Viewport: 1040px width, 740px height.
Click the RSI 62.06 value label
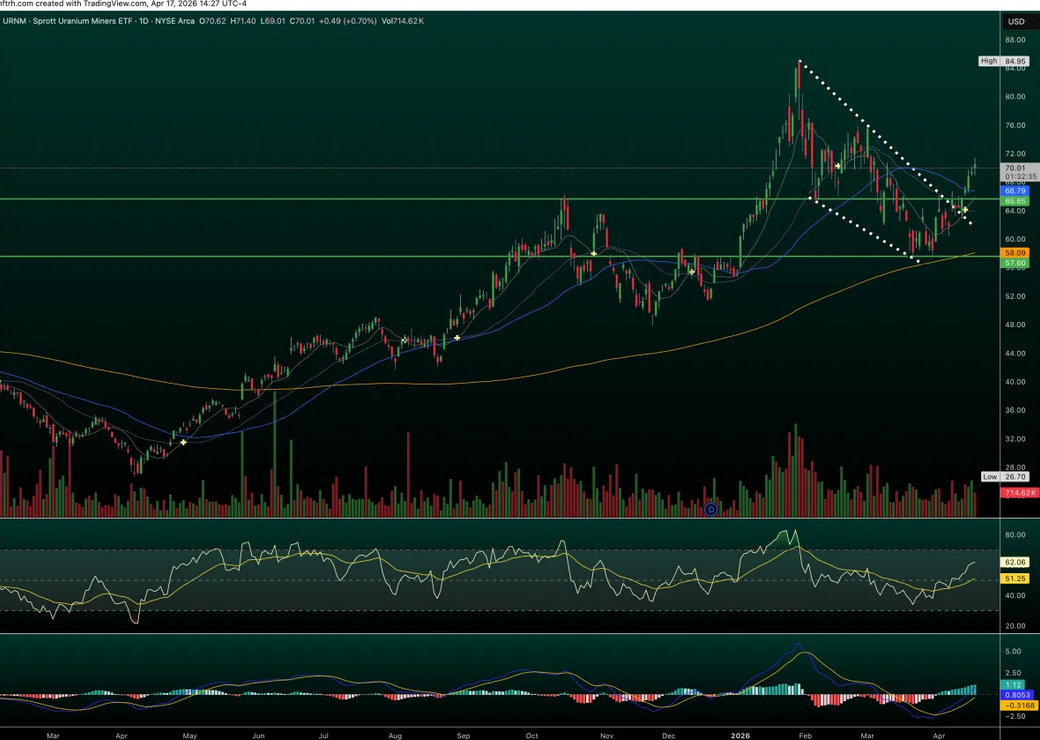click(1015, 563)
